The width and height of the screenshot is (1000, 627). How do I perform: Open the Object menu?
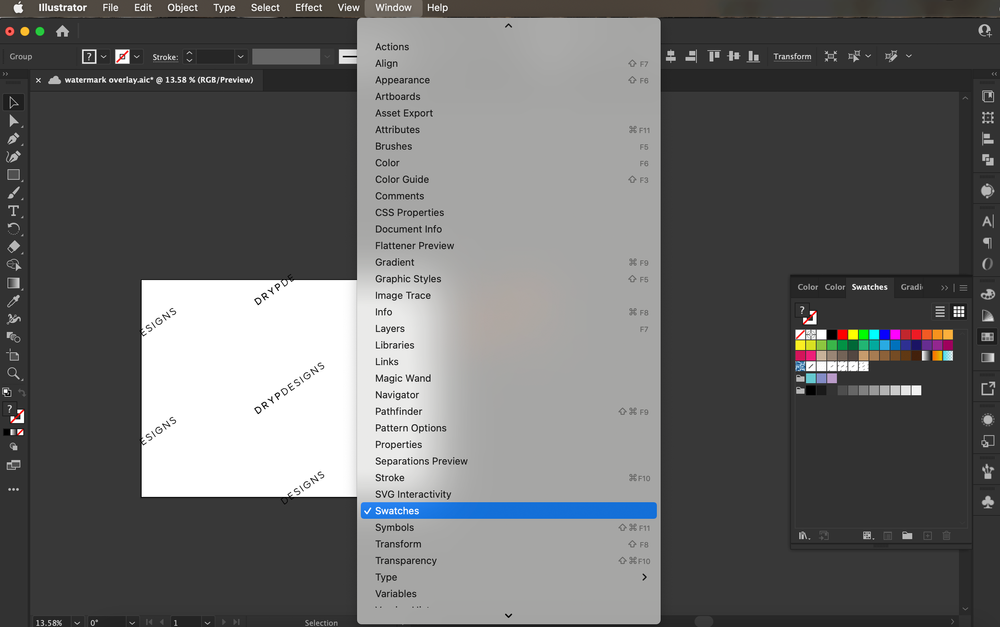point(182,8)
